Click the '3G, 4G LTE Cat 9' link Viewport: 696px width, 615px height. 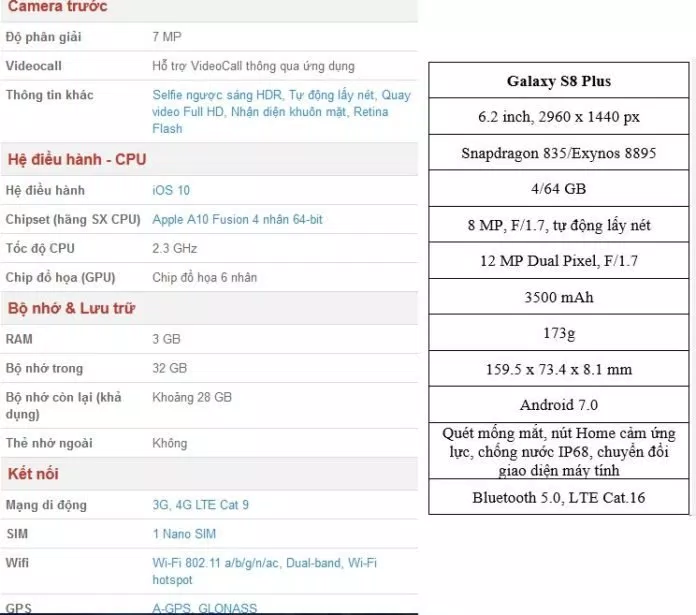201,505
